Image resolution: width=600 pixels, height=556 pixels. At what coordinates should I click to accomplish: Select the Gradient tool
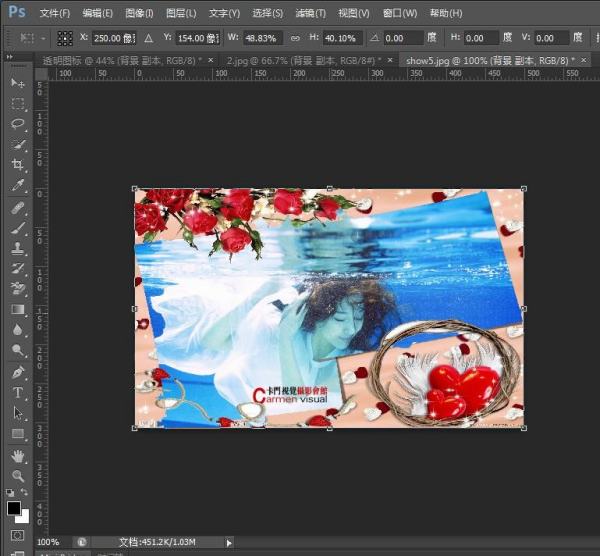click(17, 309)
